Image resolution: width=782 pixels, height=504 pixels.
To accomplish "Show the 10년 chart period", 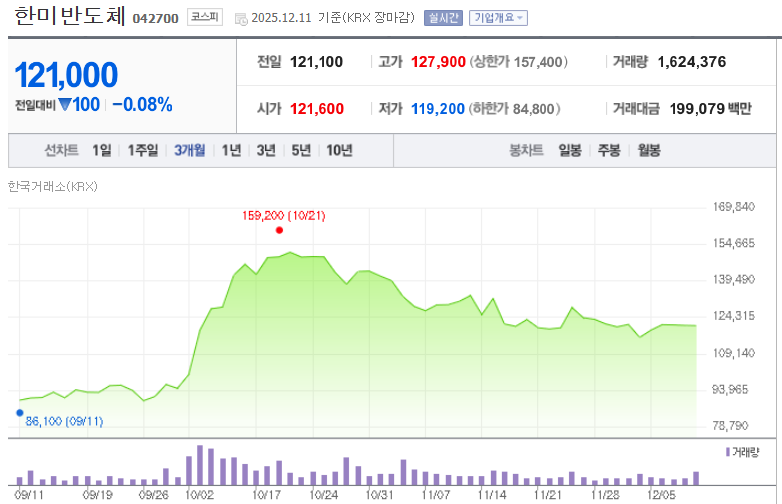I will tap(339, 150).
